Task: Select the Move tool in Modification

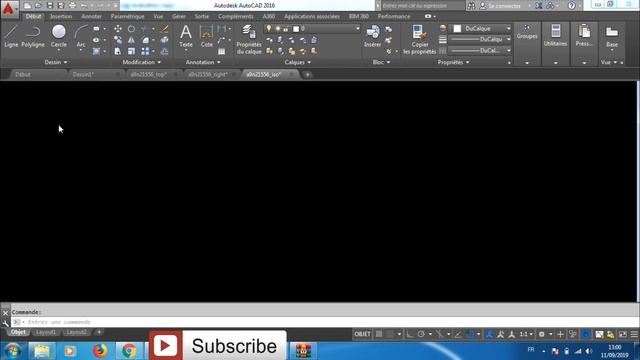Action: (x=118, y=29)
